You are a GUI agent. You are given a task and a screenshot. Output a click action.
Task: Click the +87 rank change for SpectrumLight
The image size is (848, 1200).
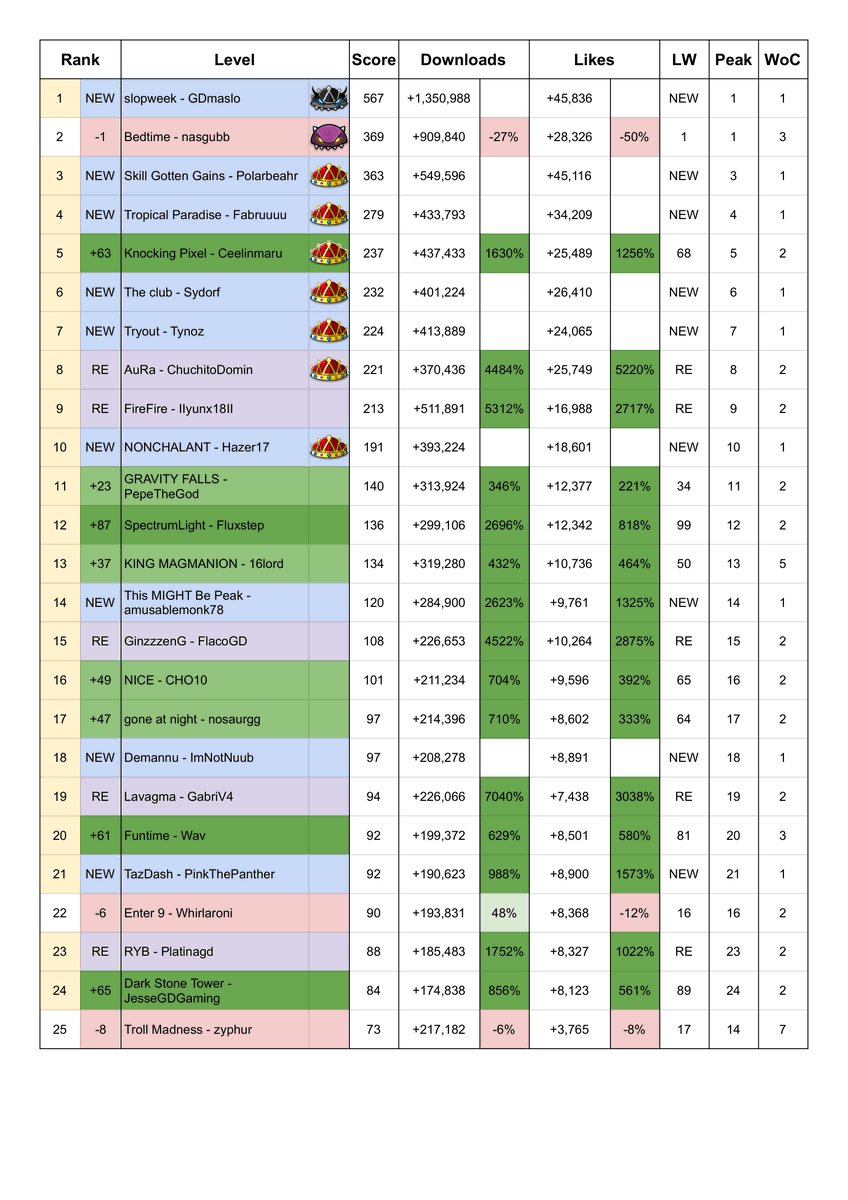click(100, 525)
